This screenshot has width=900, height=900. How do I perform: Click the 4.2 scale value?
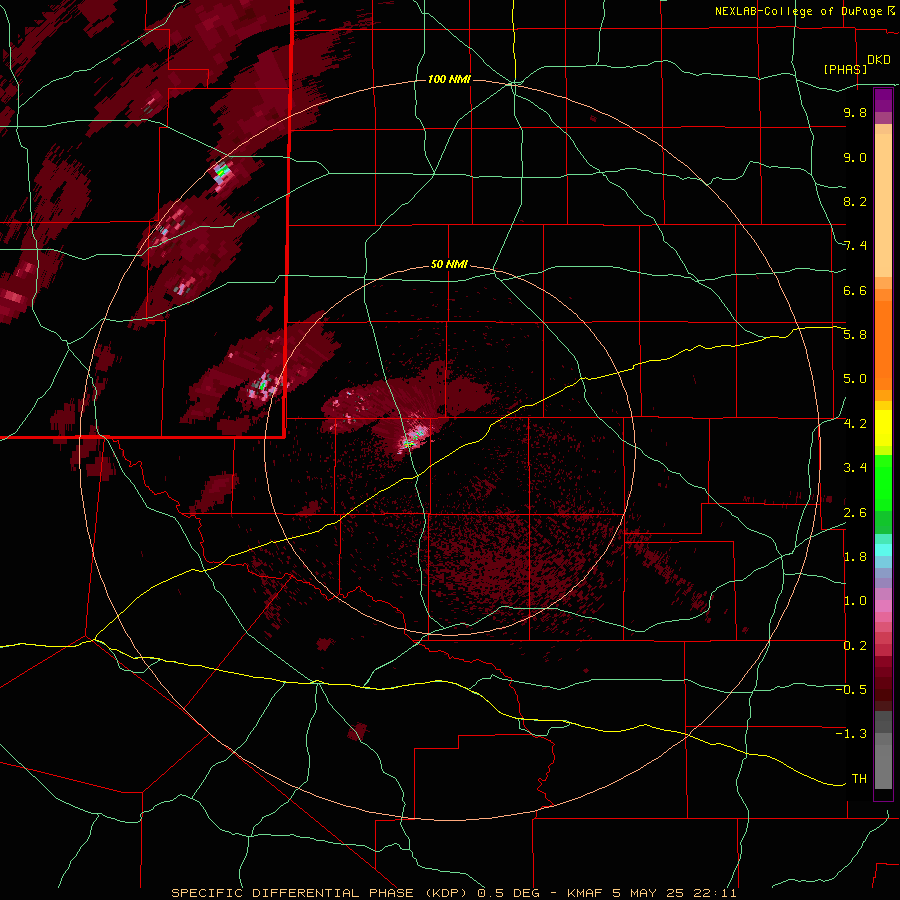click(855, 424)
